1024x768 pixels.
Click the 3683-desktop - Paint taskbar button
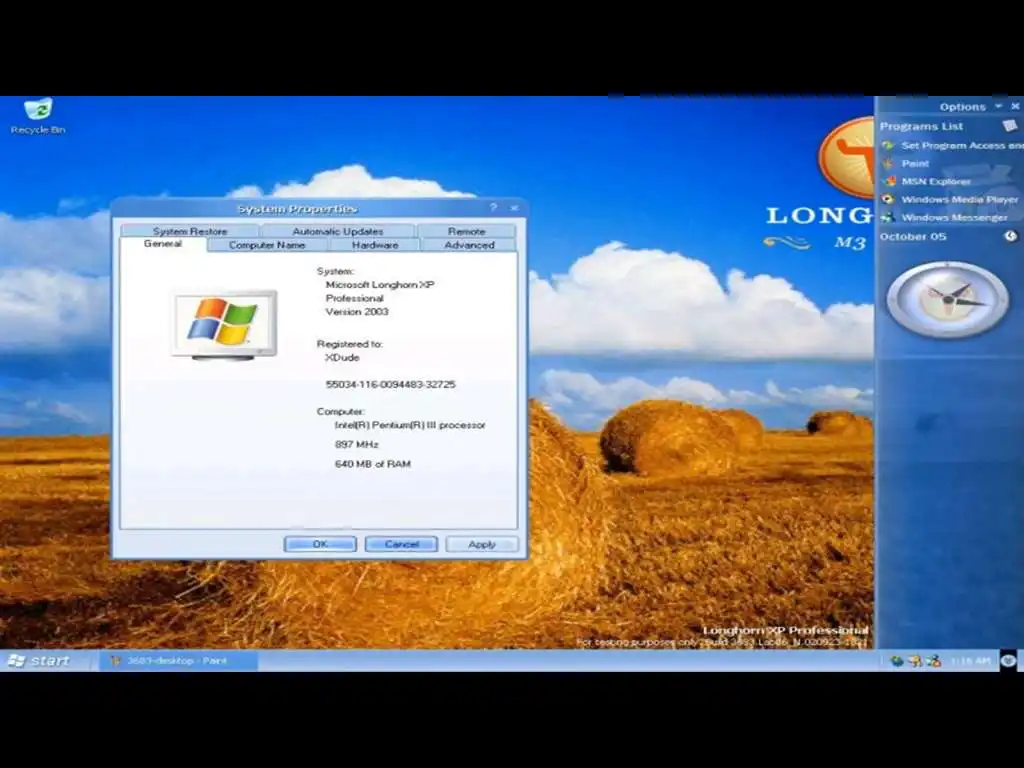click(x=178, y=661)
